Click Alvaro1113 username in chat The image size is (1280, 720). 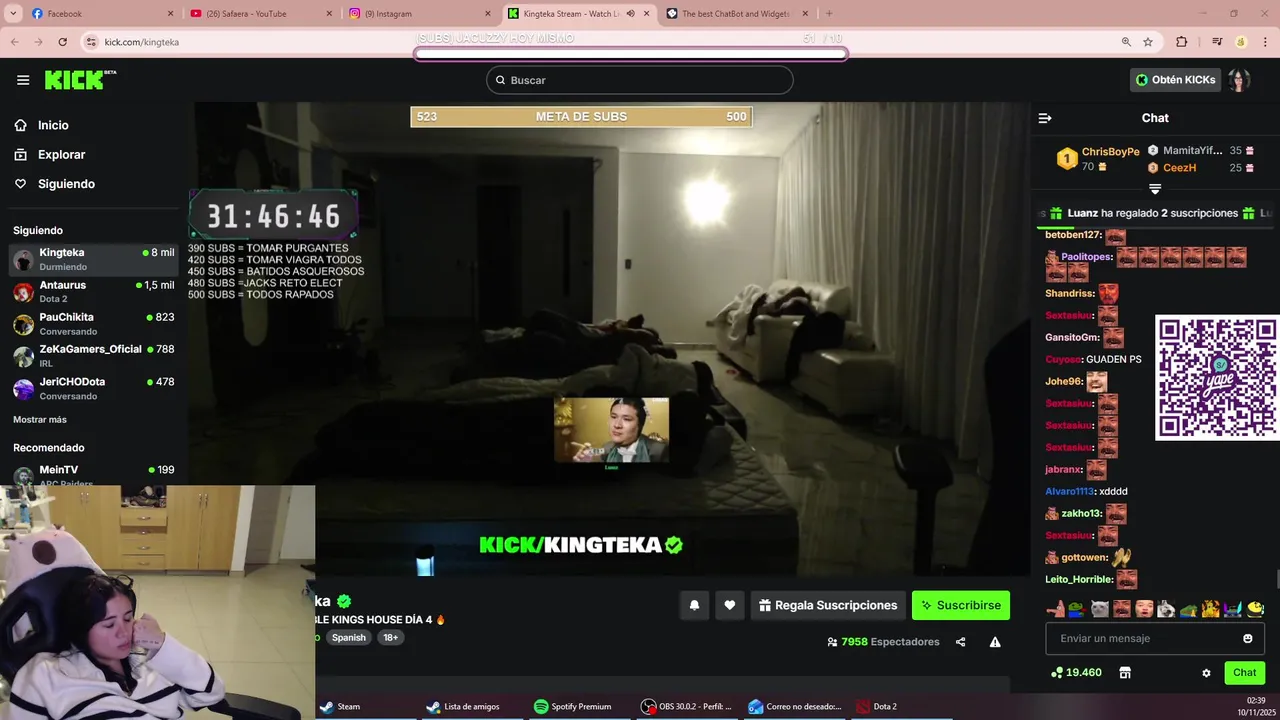[1070, 491]
